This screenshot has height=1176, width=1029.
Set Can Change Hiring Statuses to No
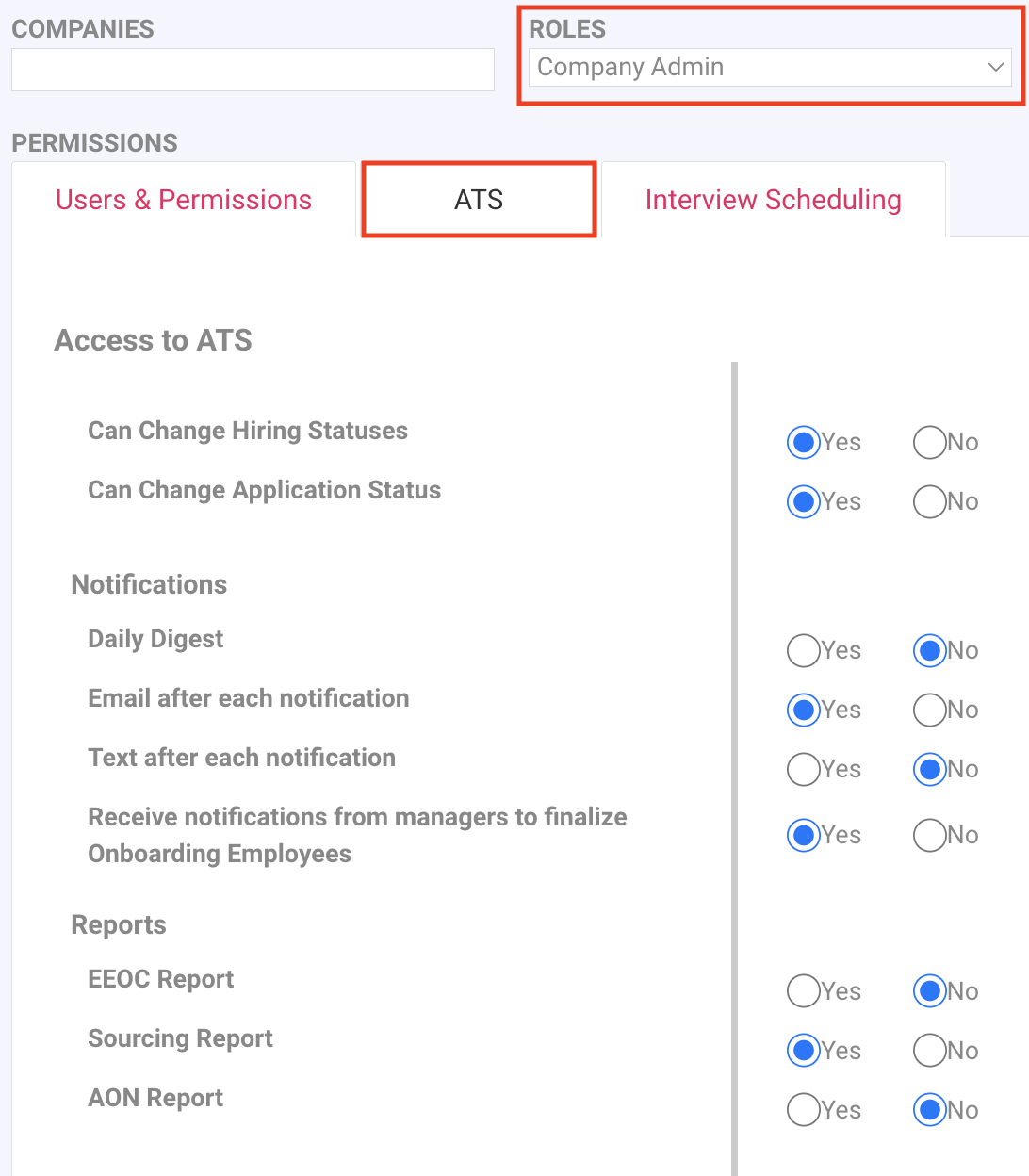click(x=929, y=442)
